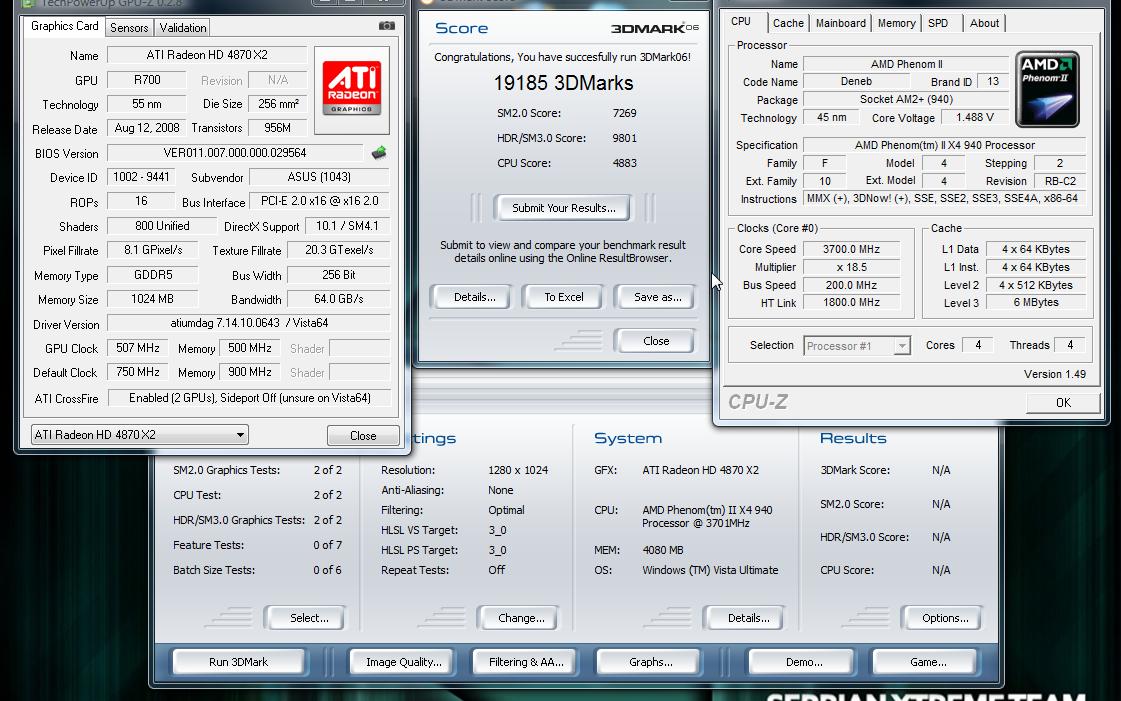Click the ATI CrossFire status field

coord(250,398)
